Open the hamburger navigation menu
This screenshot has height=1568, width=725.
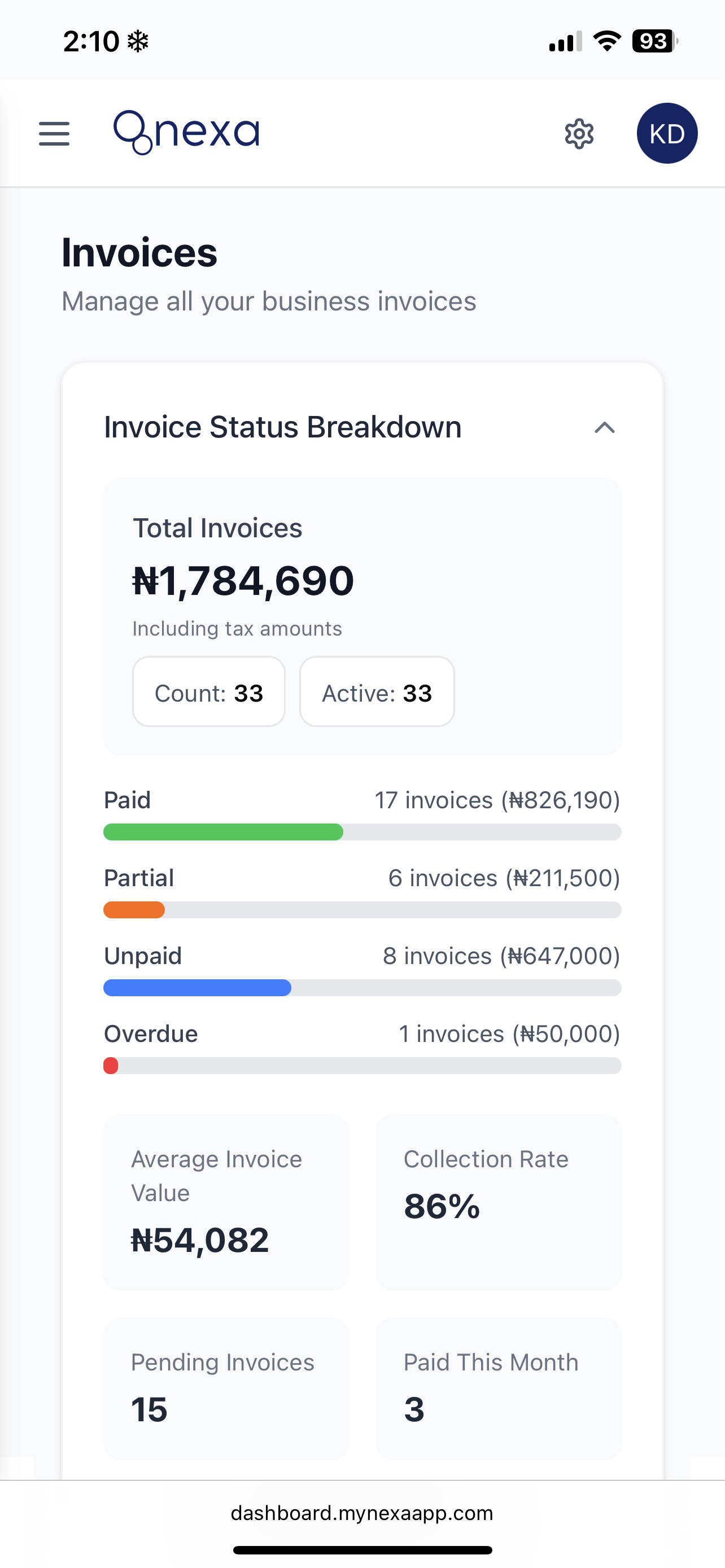click(x=54, y=133)
